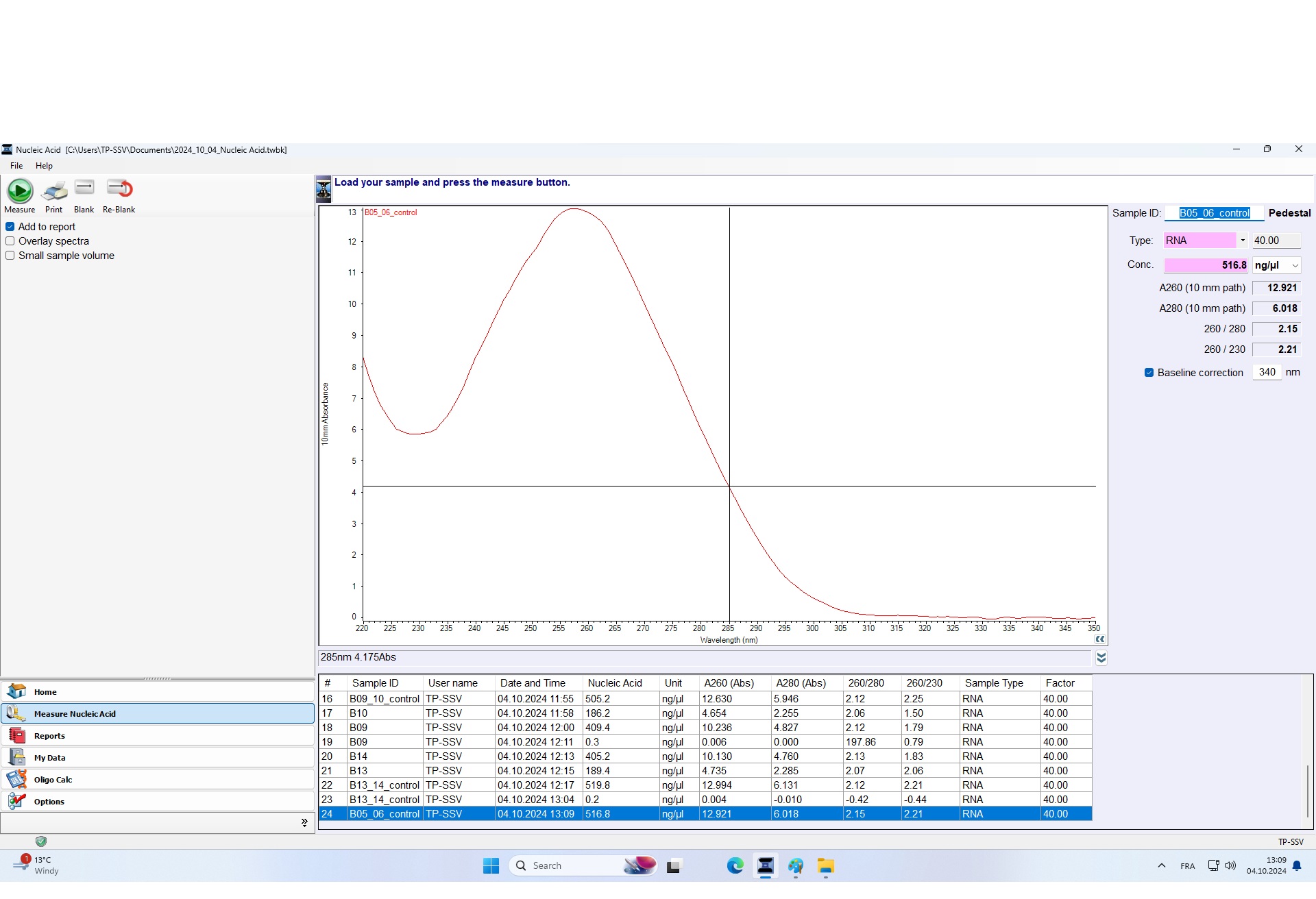Enable Overlay spectra checkbox
The image size is (1316, 899).
point(10,241)
